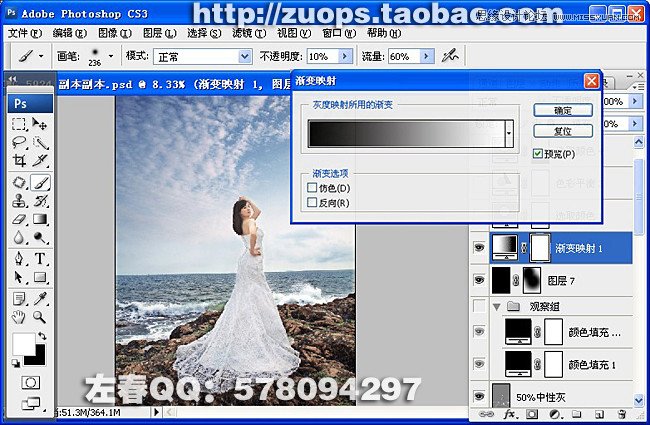
Task: Select the Magic Wand tool
Action: tap(40, 142)
